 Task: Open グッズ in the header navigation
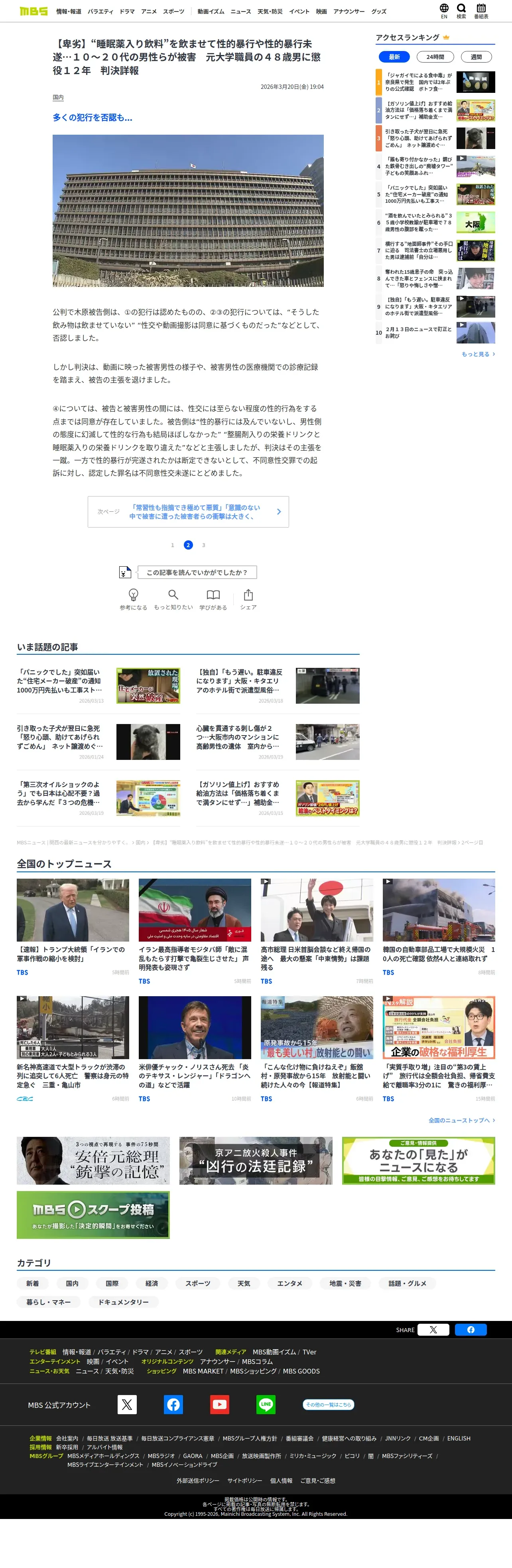tap(379, 12)
